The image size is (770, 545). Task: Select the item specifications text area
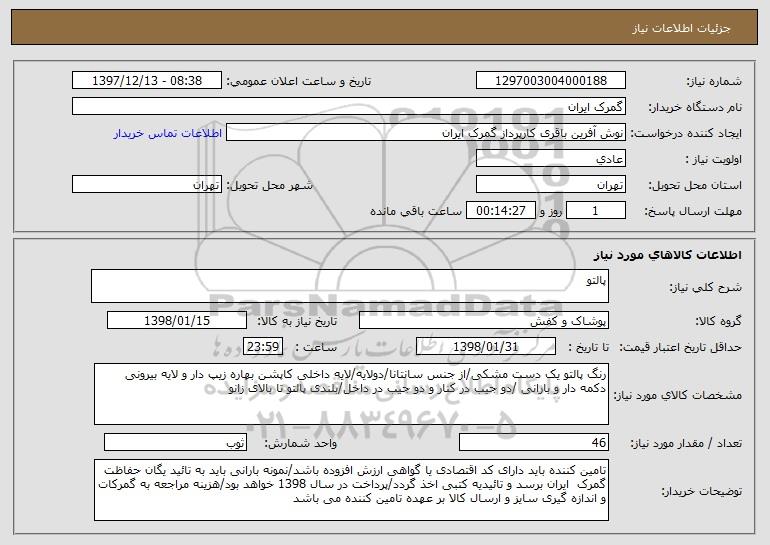coord(351,394)
